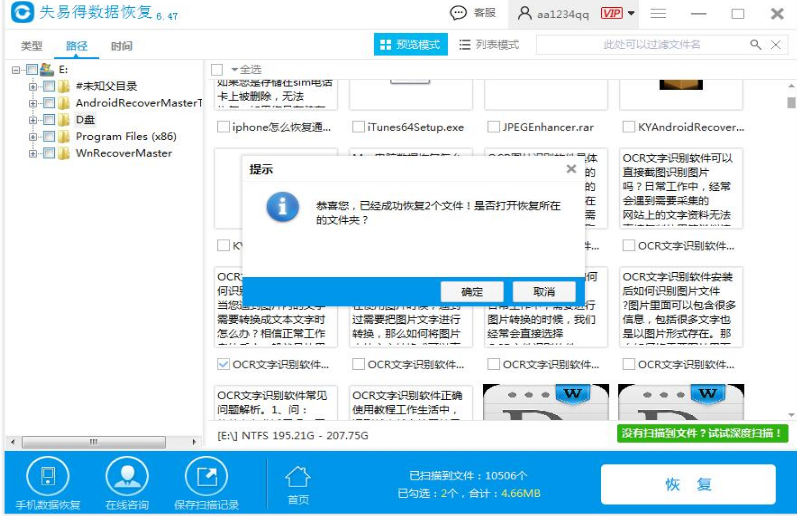Click the VIP badge icon

611,13
